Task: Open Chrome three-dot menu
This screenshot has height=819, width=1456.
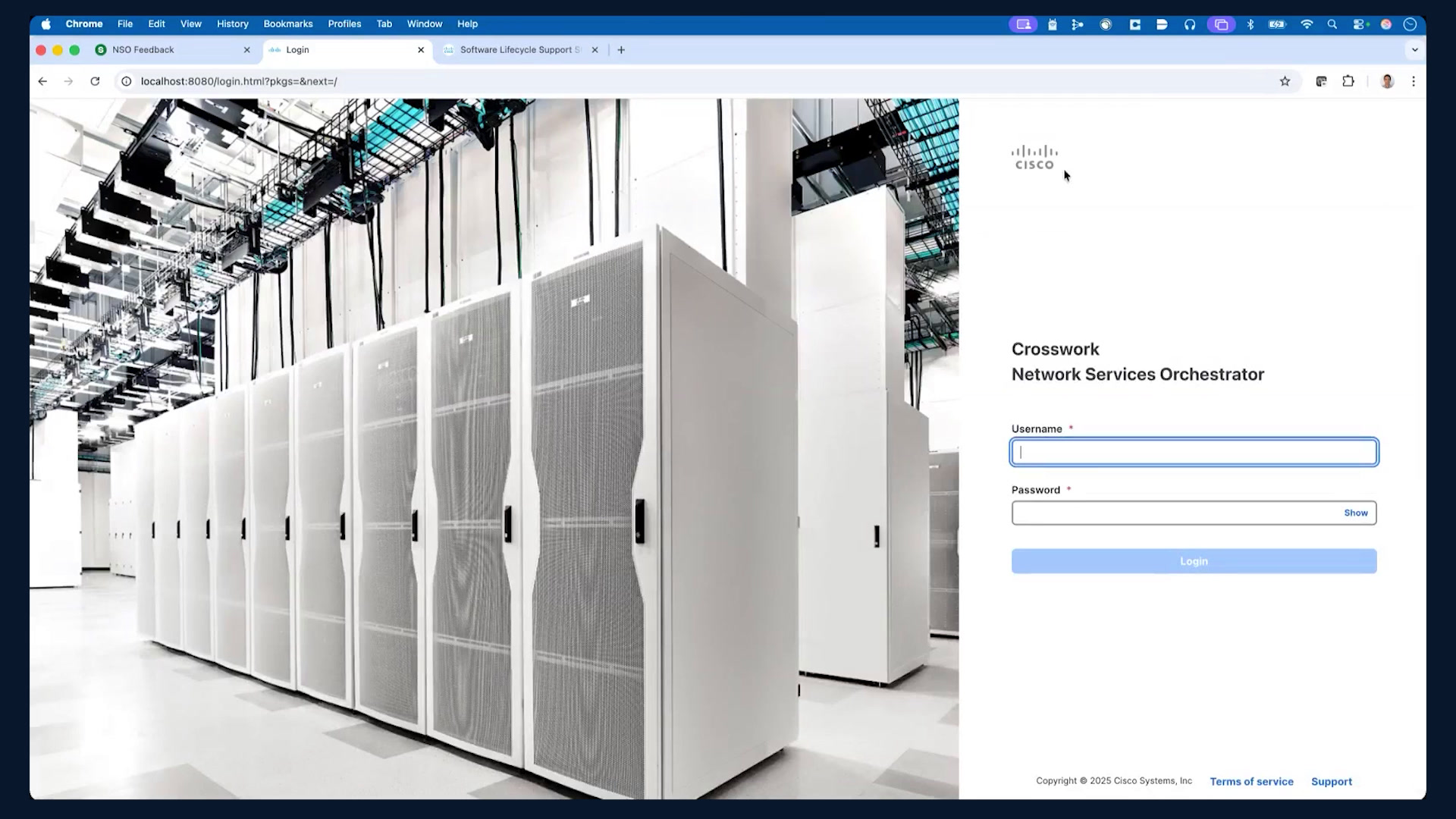Action: pos(1414,81)
